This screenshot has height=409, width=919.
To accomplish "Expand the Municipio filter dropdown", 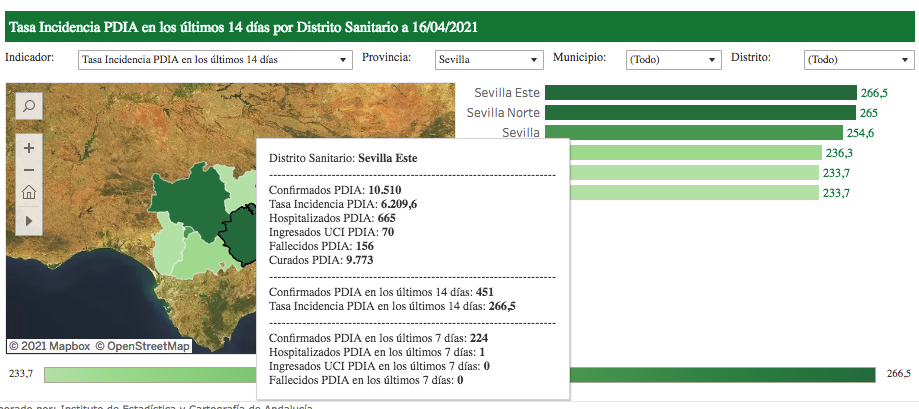I will [x=672, y=60].
